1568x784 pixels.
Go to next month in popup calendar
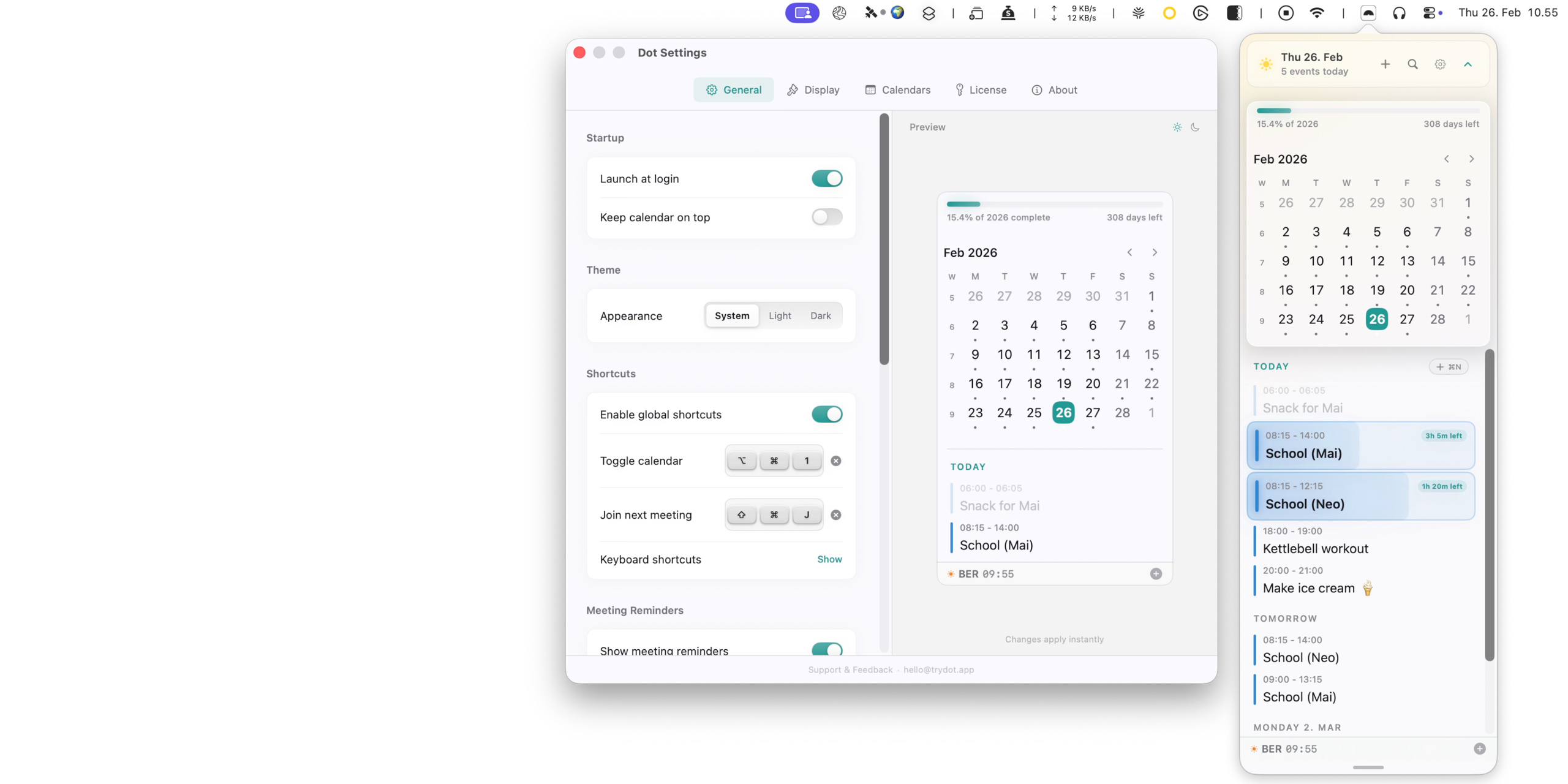point(1471,159)
